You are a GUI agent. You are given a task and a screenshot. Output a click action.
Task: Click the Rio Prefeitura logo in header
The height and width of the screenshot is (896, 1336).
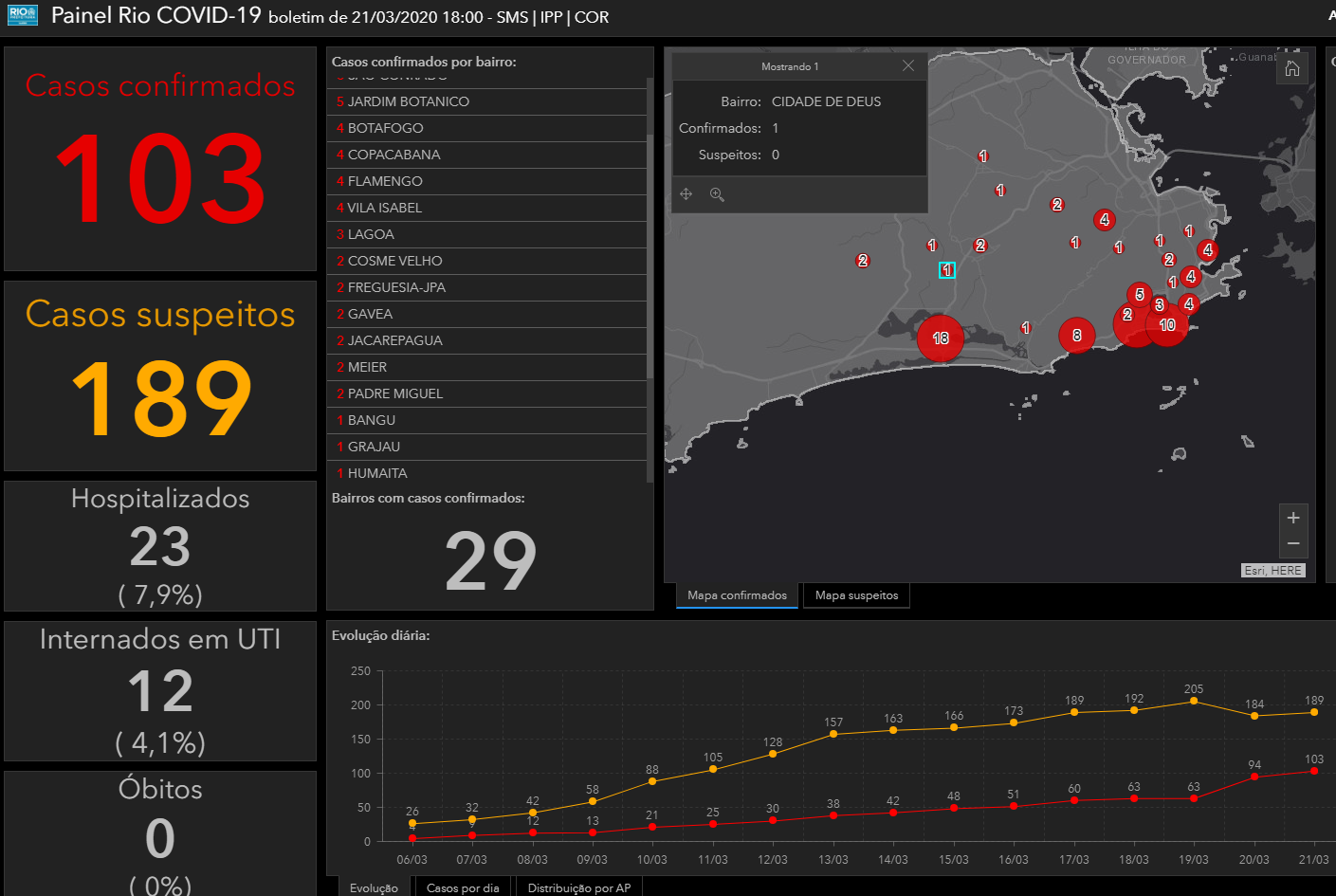coord(22,15)
